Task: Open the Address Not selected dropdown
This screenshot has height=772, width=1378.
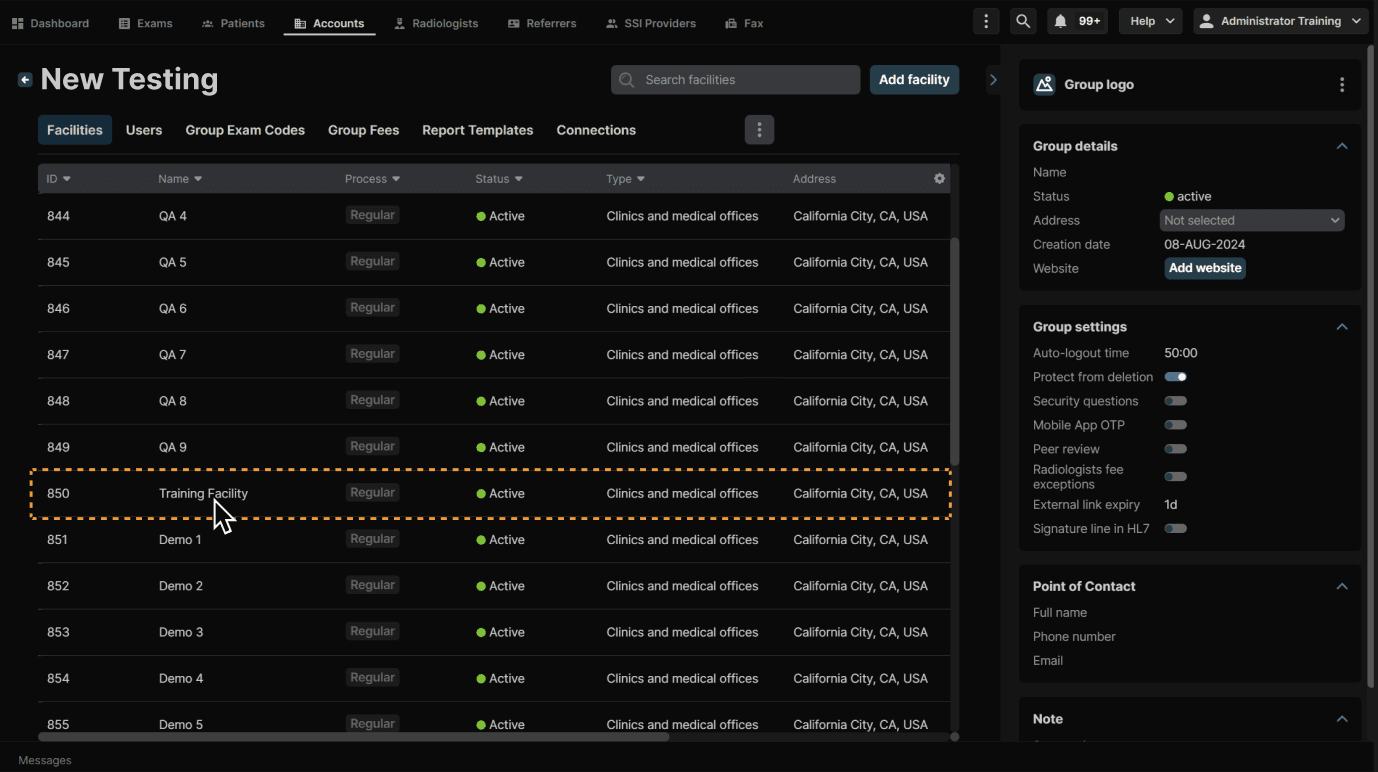Action: coord(1252,220)
